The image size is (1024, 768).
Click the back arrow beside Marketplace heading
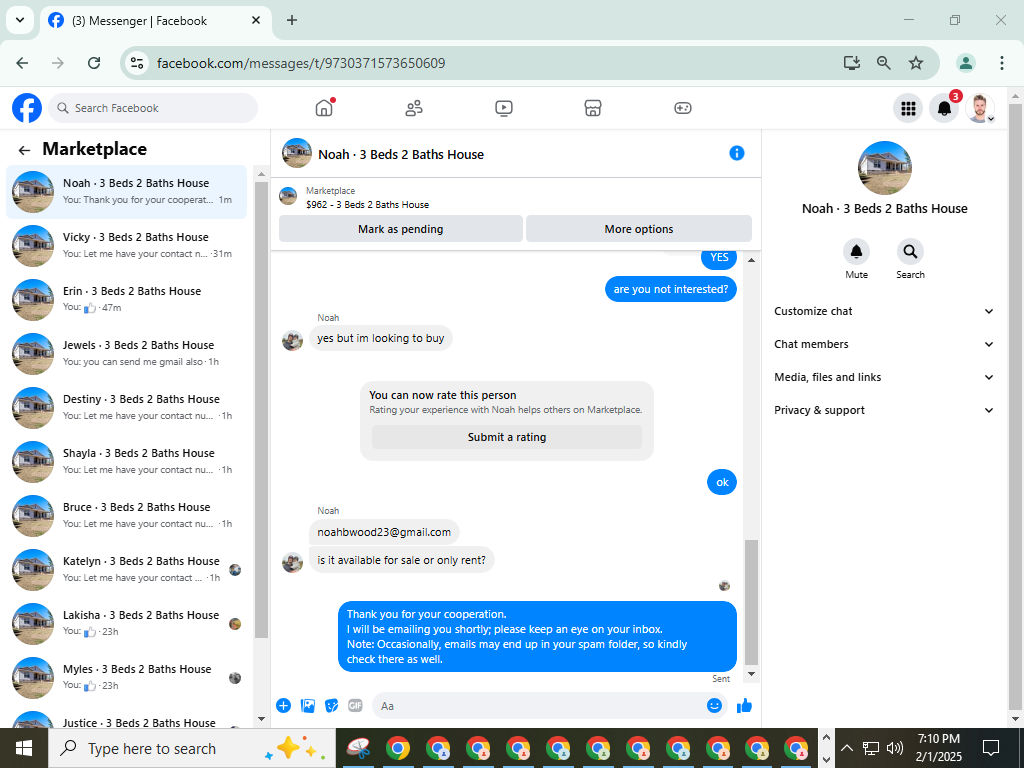(24, 150)
